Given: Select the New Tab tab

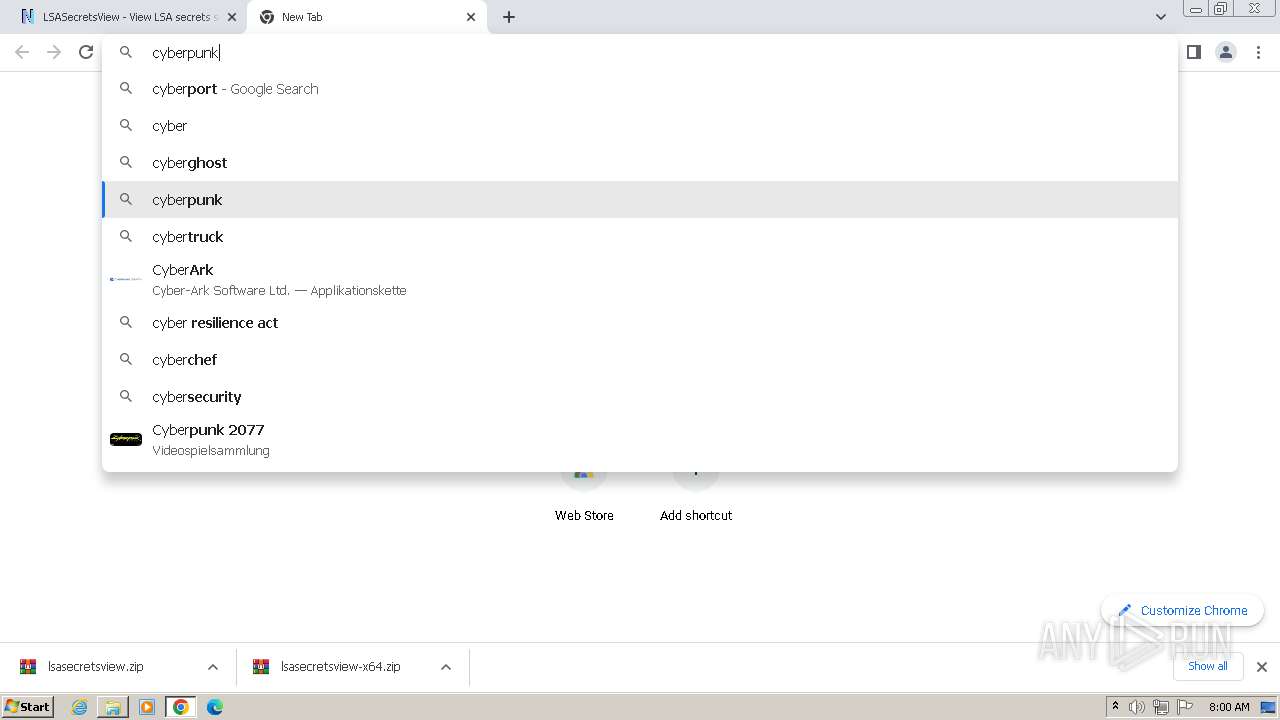Looking at the screenshot, I should [x=367, y=17].
